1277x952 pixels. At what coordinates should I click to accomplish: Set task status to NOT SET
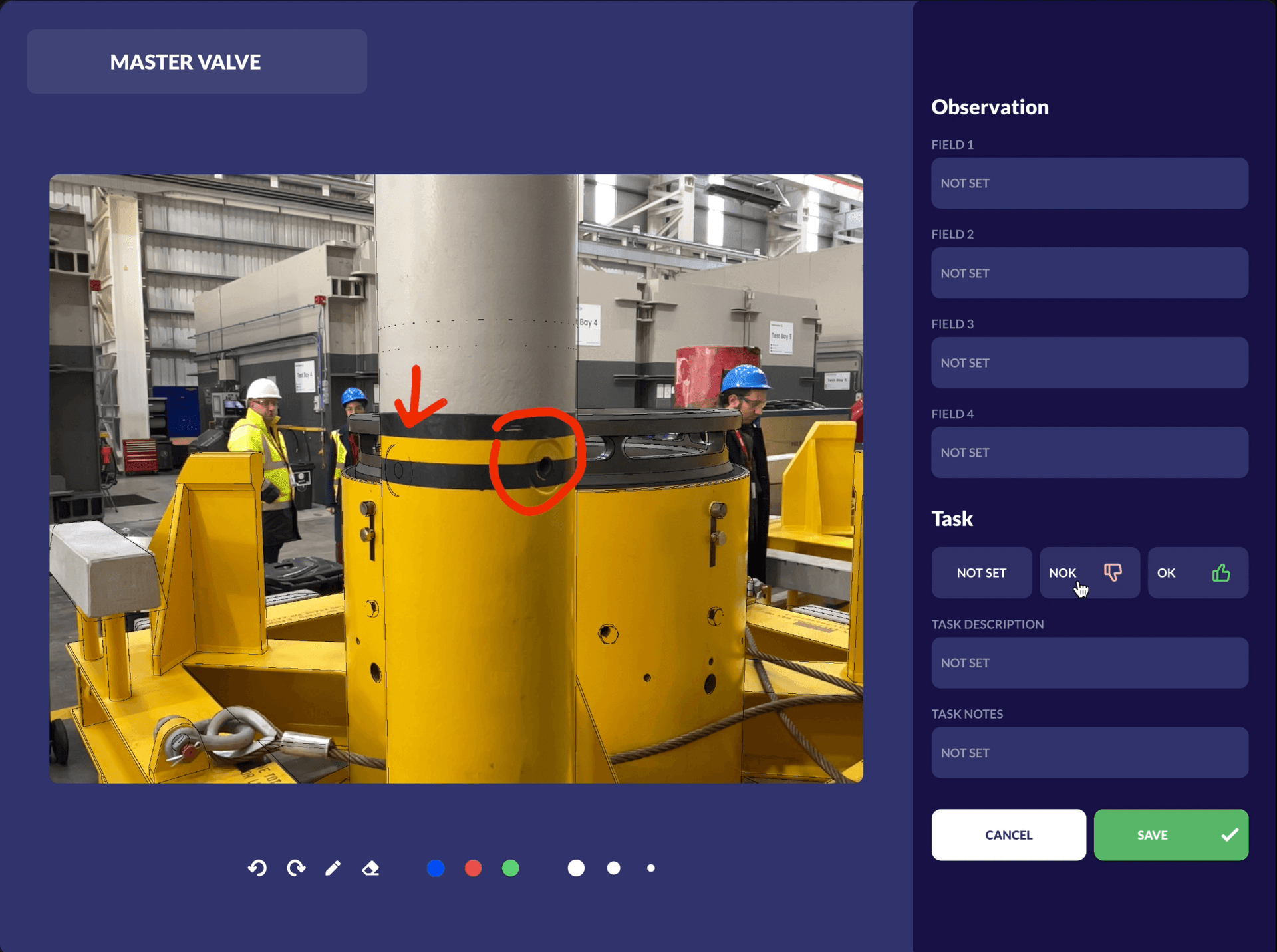click(x=981, y=572)
